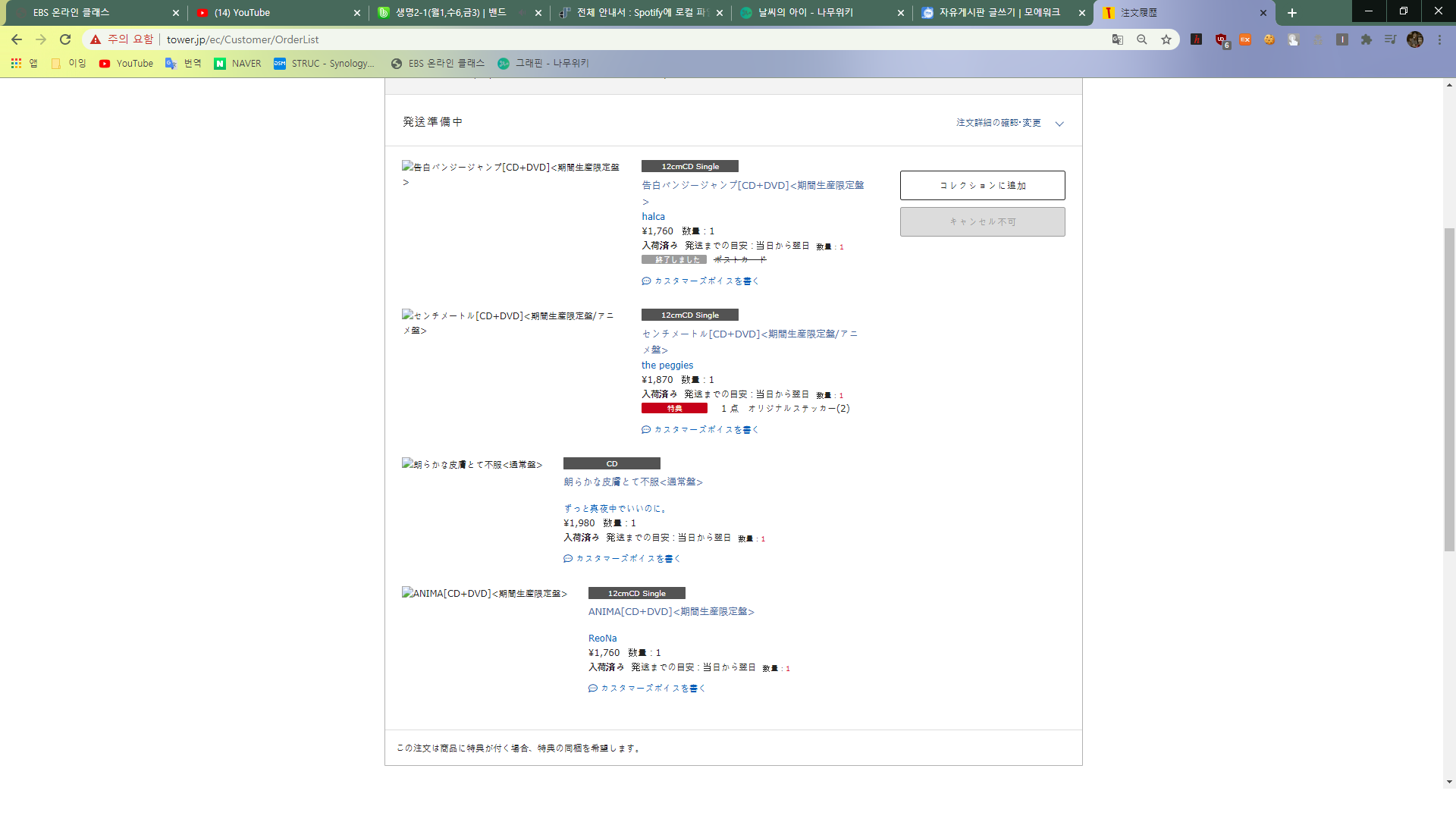
Task: Click the センチメートル cover thumbnail
Action: [x=508, y=322]
